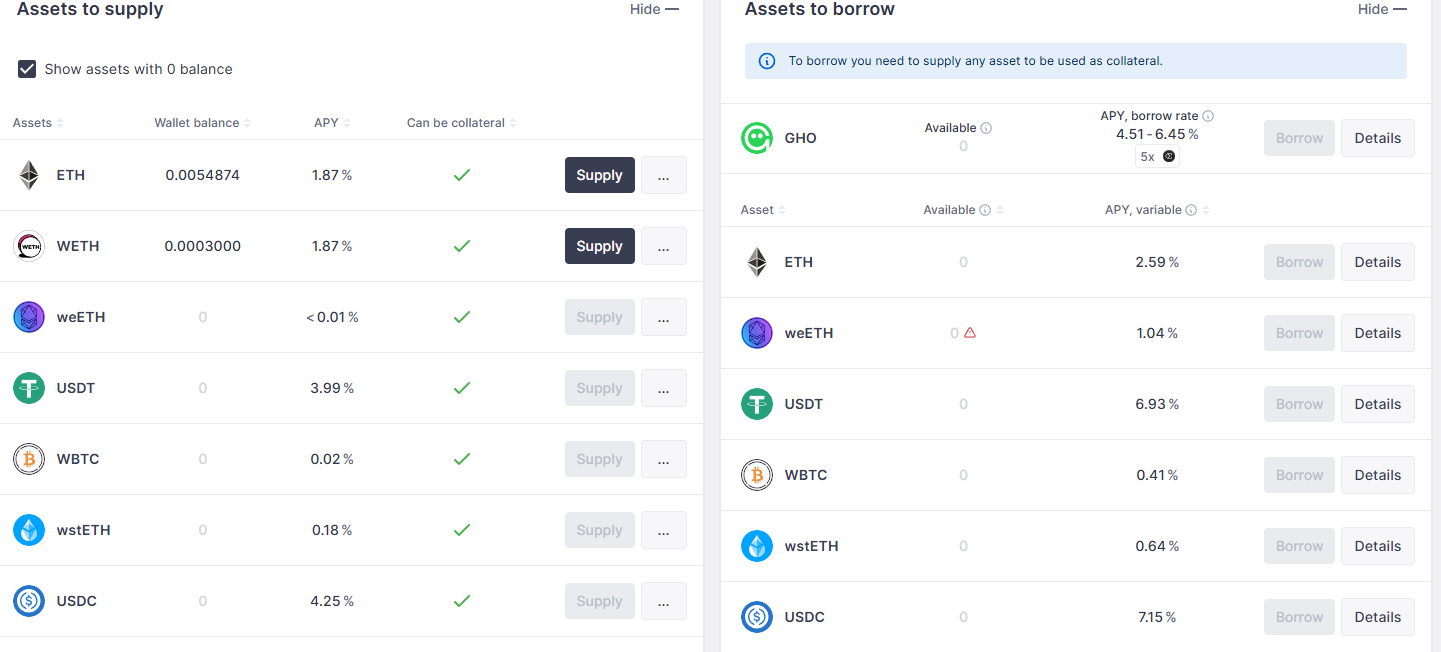
Task: Open Details for USDC borrow asset
Action: (1377, 617)
